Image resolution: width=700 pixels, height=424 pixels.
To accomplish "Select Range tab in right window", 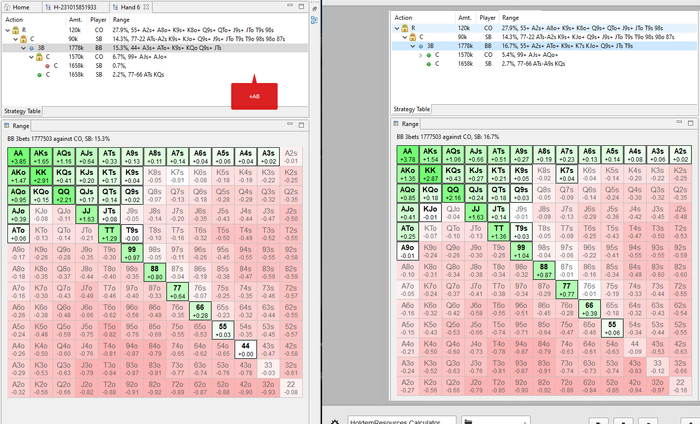I will [x=406, y=124].
